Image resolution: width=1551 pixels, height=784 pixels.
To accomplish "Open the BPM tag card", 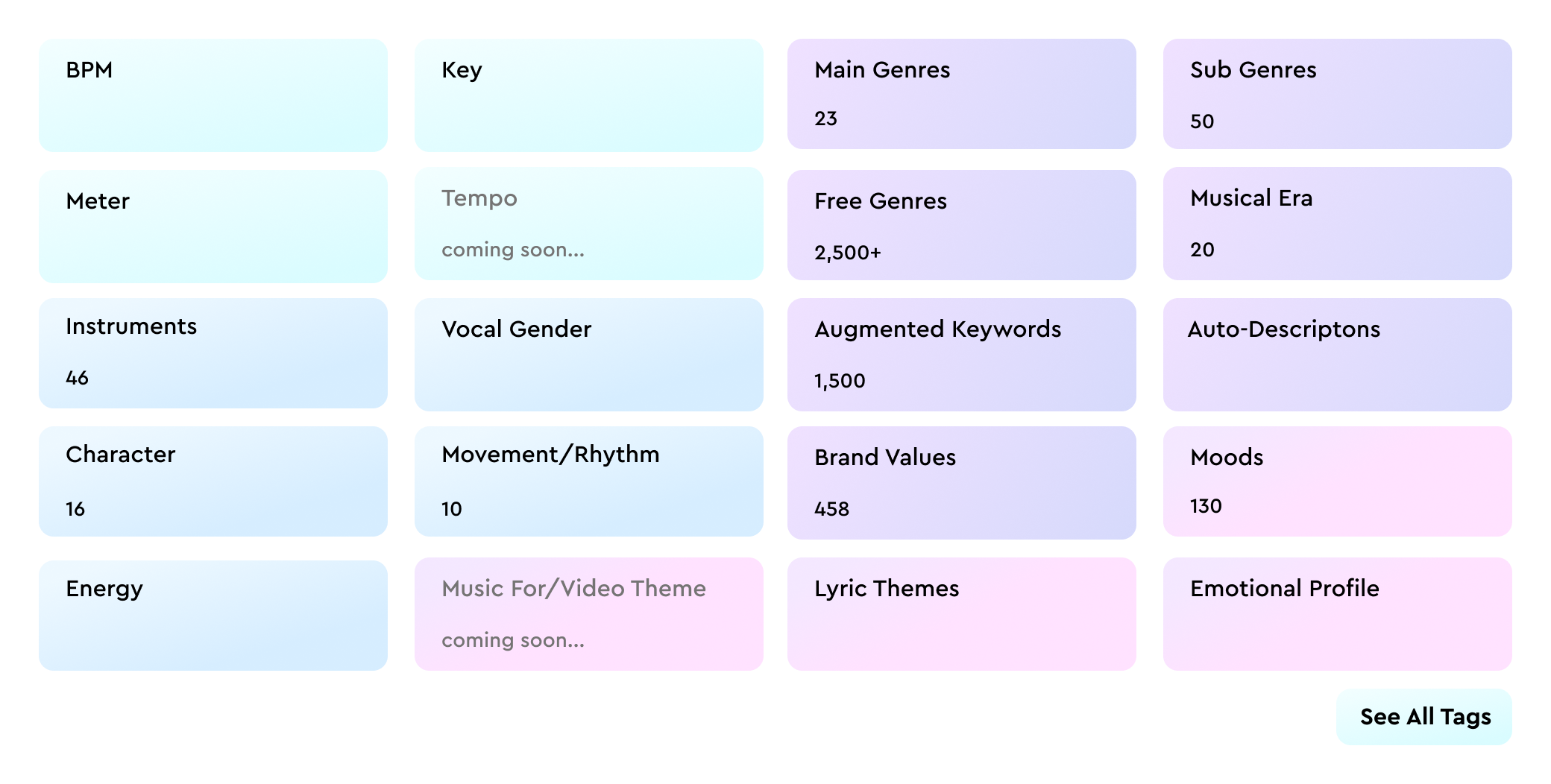I will point(213,95).
